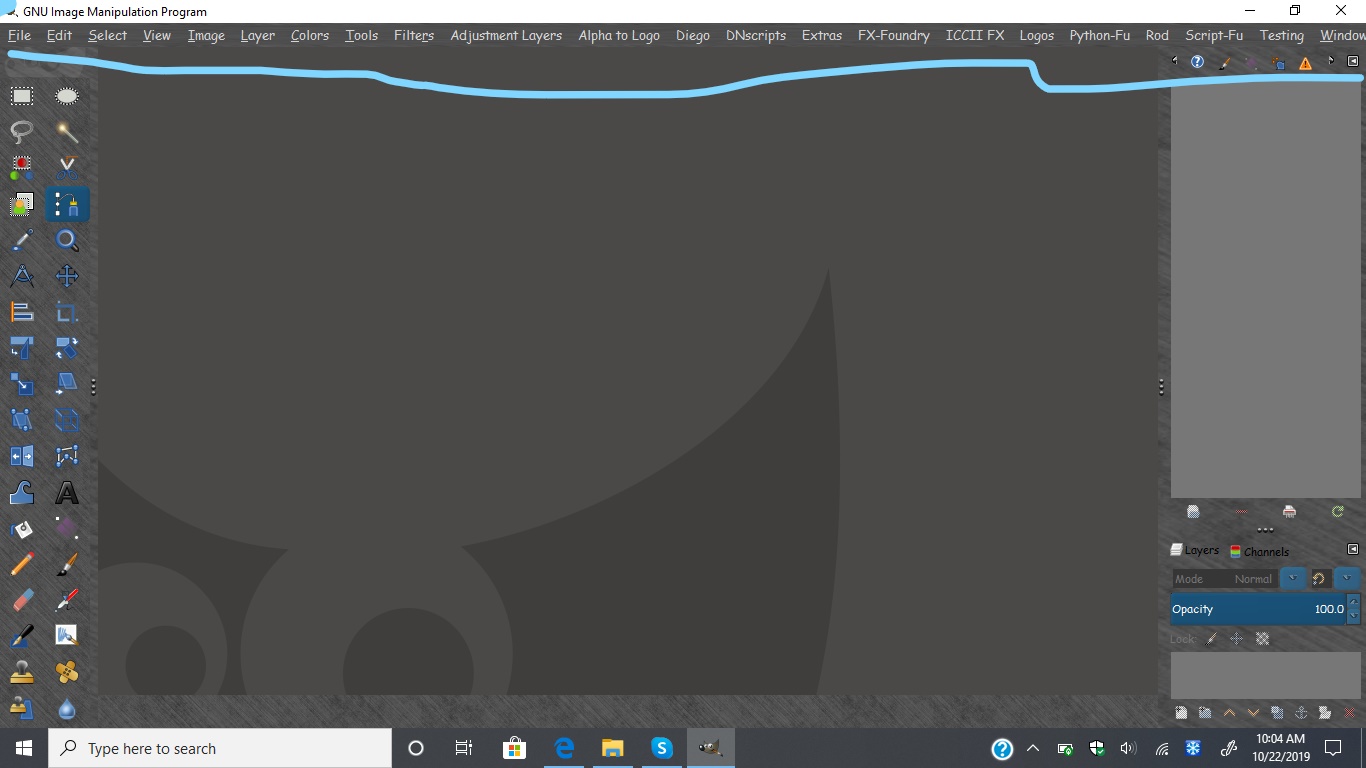The height and width of the screenshot is (768, 1366).
Task: Select the Heal bandage tool
Action: (67, 672)
